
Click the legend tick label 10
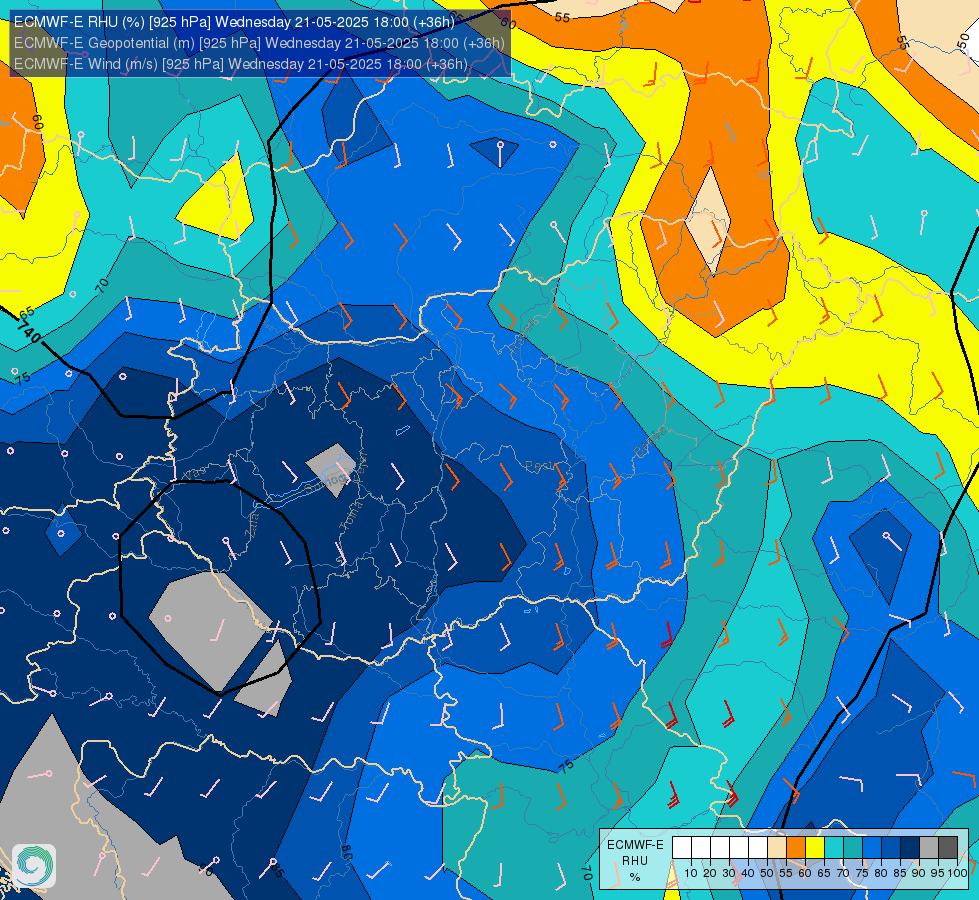point(691,873)
